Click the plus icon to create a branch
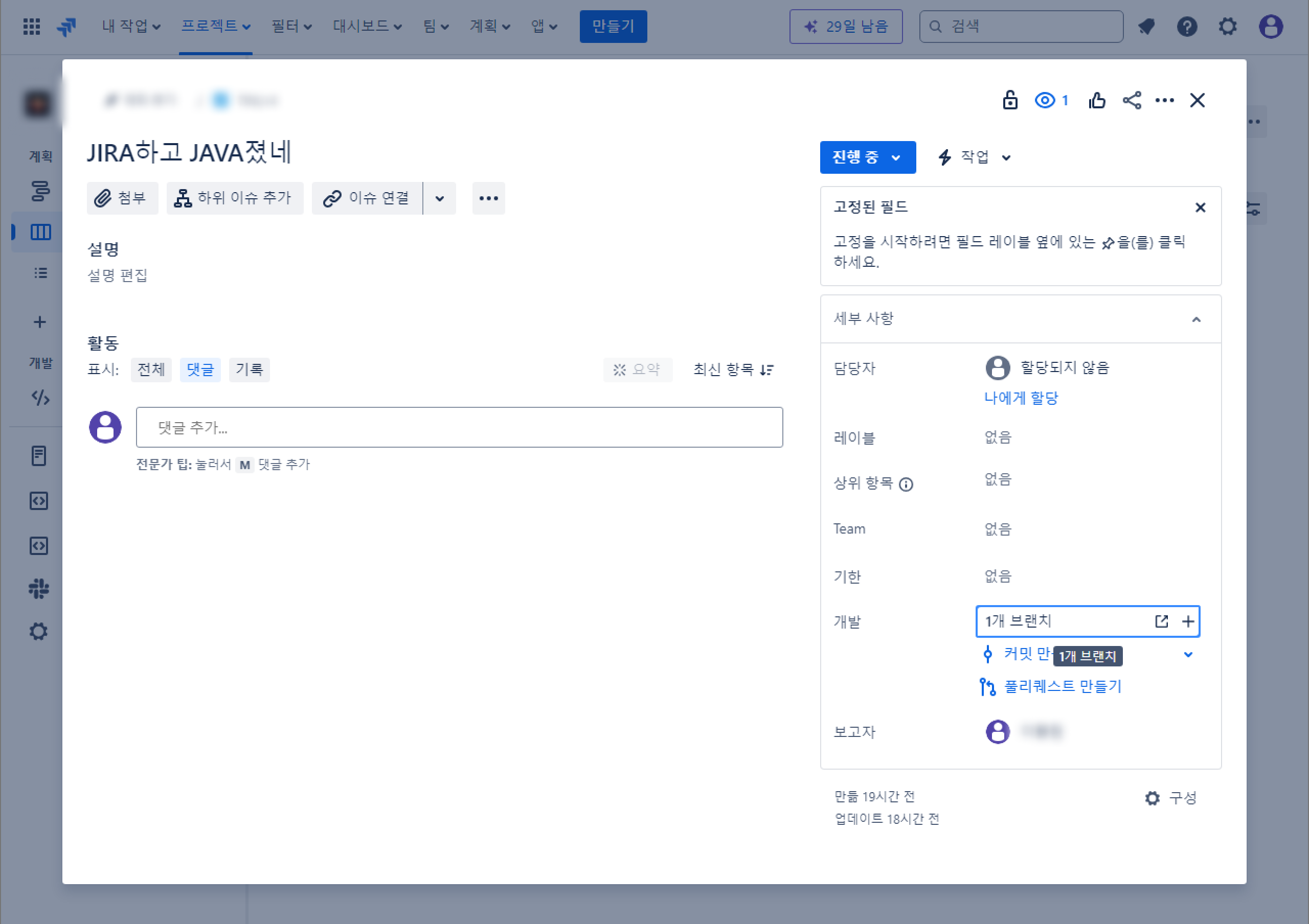 (1188, 621)
